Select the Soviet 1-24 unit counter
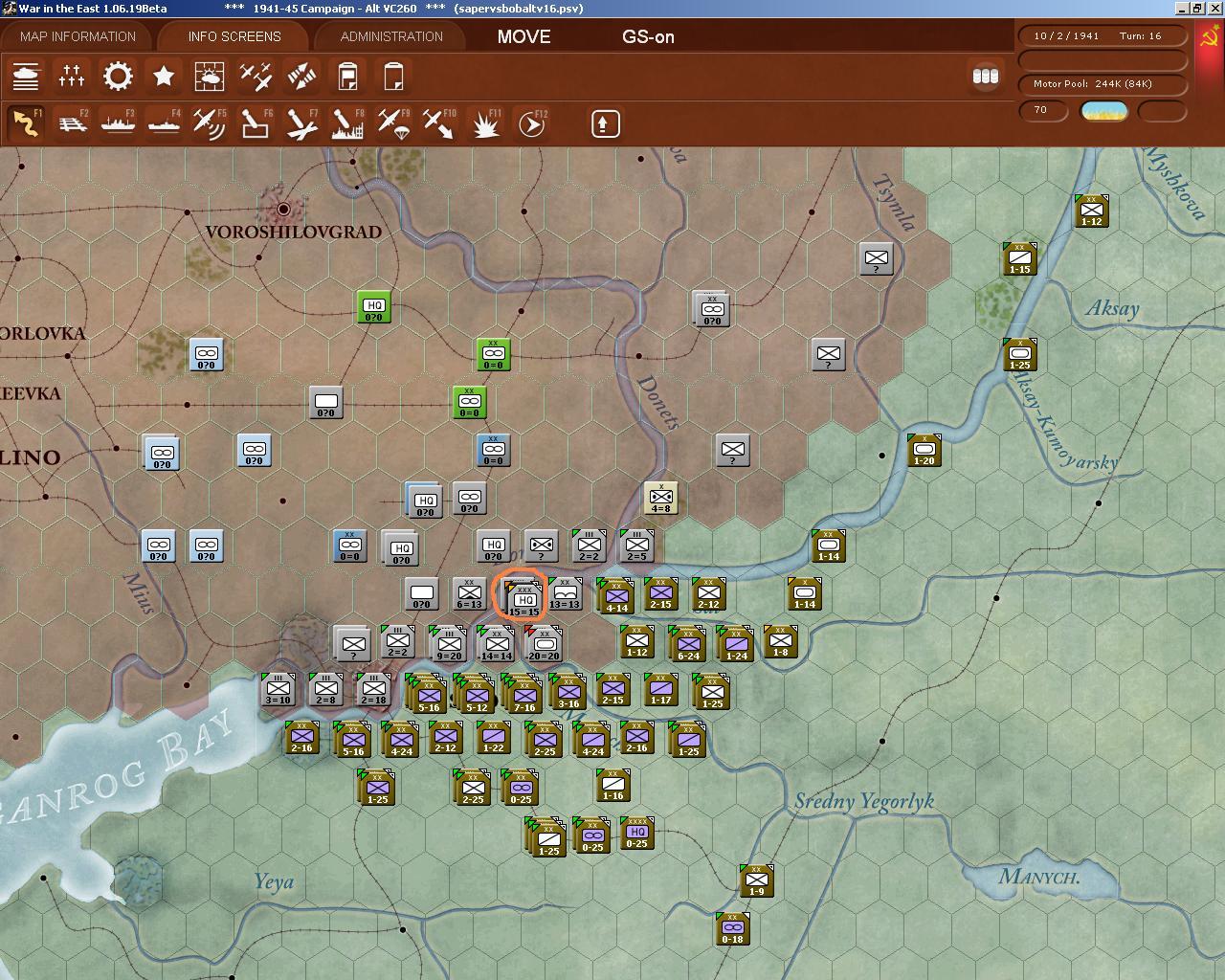Screen dimensions: 1225x980 [735, 644]
